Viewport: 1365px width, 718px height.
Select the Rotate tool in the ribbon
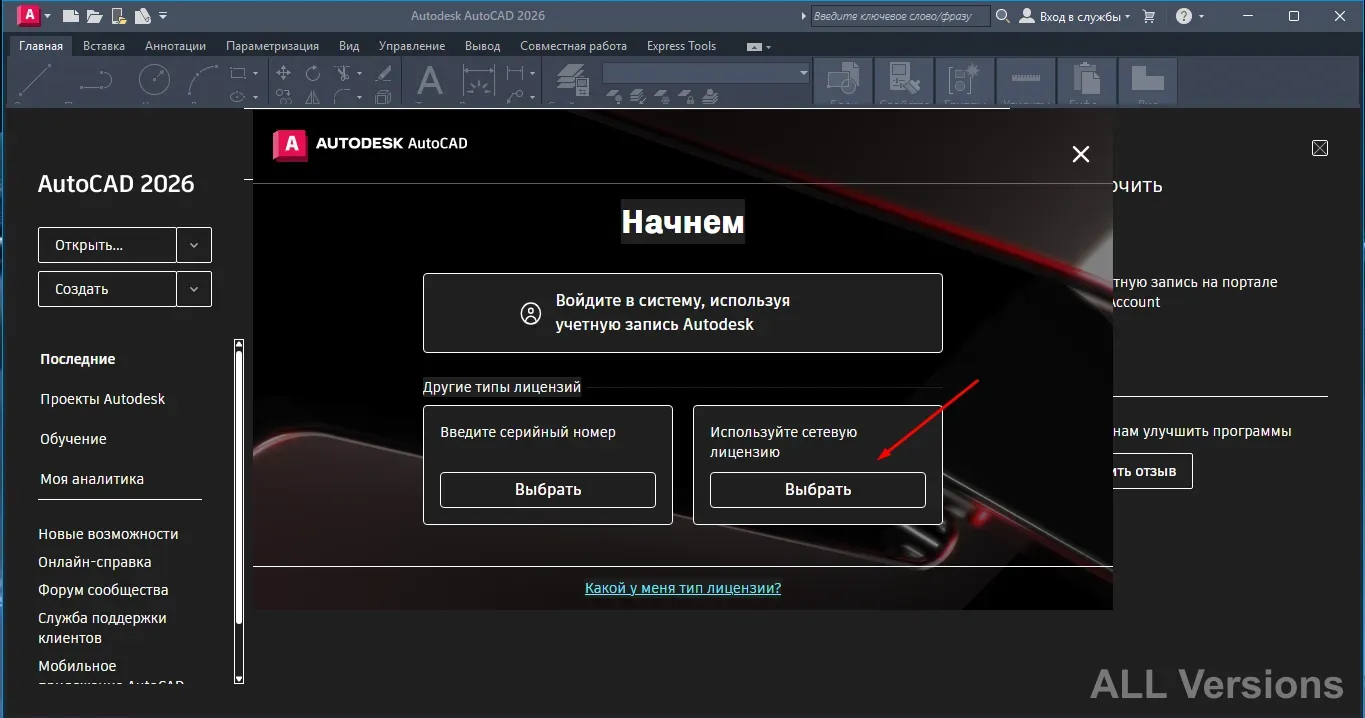(313, 73)
